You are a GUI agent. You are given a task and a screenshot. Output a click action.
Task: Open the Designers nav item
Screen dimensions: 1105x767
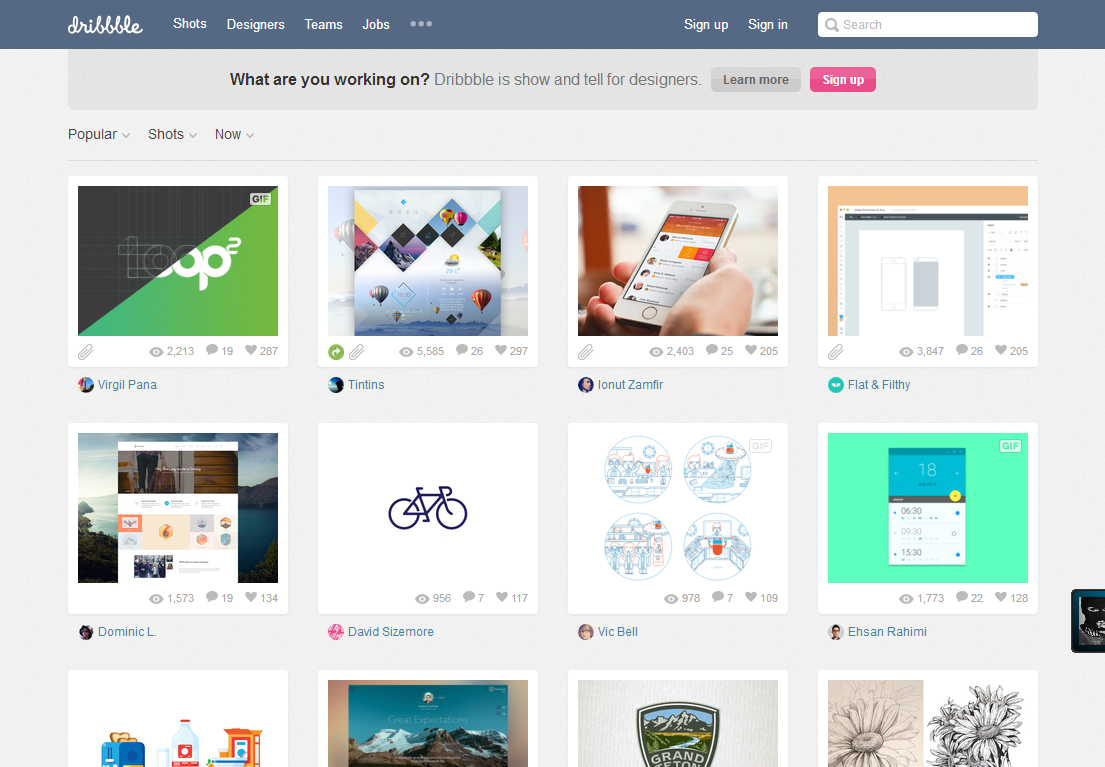point(255,25)
